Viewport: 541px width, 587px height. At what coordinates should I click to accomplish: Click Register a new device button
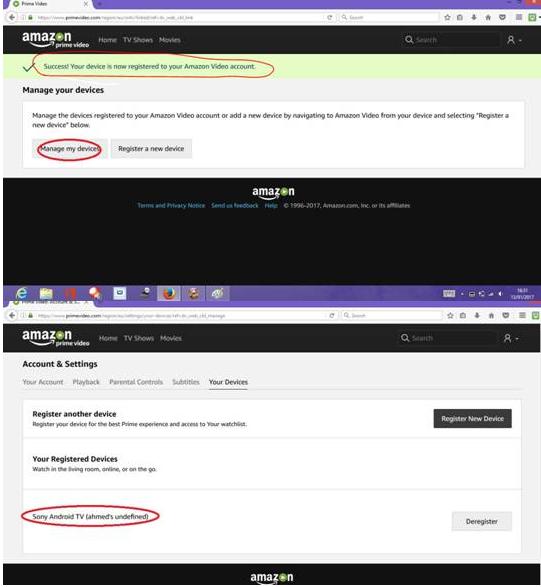[x=151, y=149]
